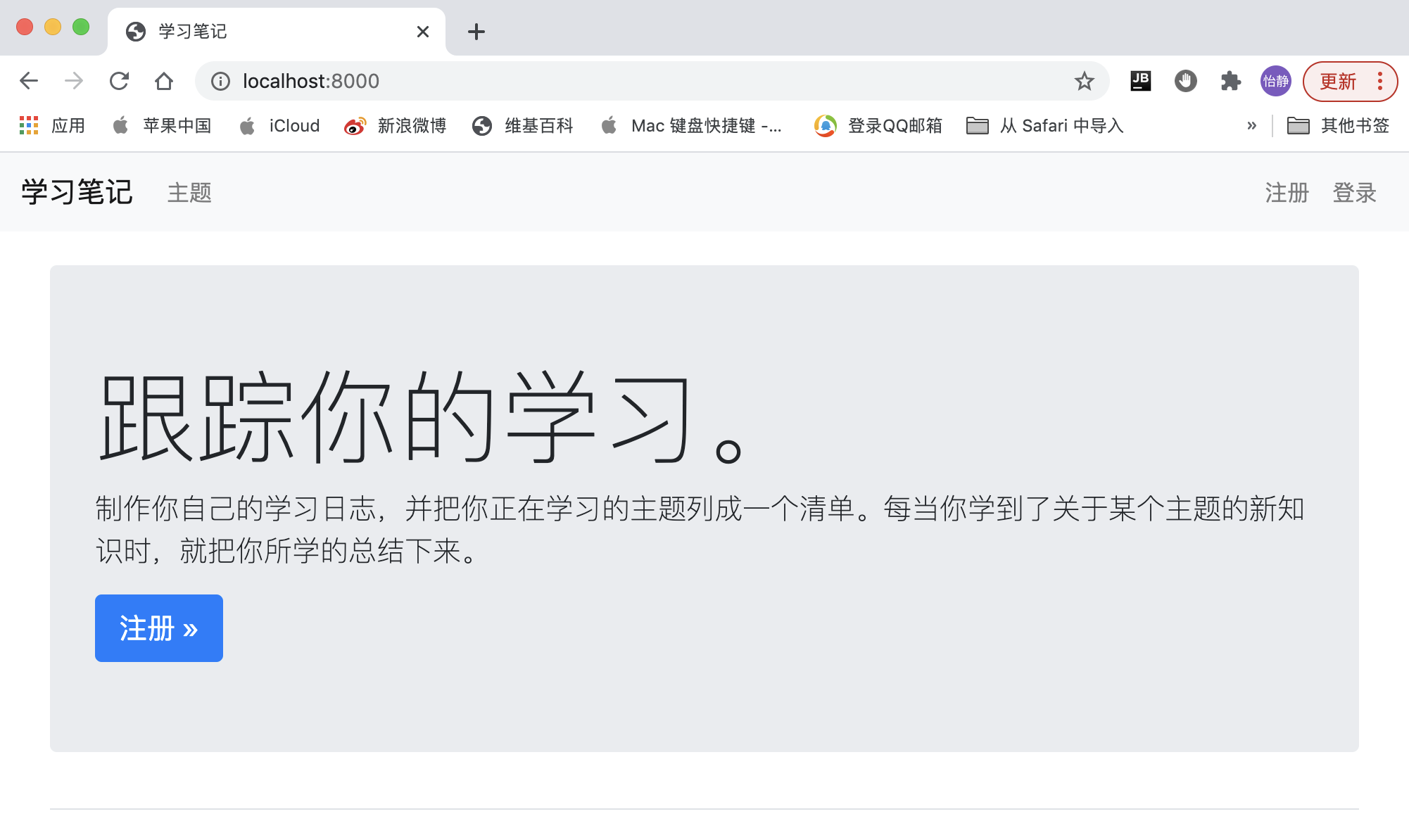Open a new tab with plus button
1409x840 pixels.
[476, 32]
